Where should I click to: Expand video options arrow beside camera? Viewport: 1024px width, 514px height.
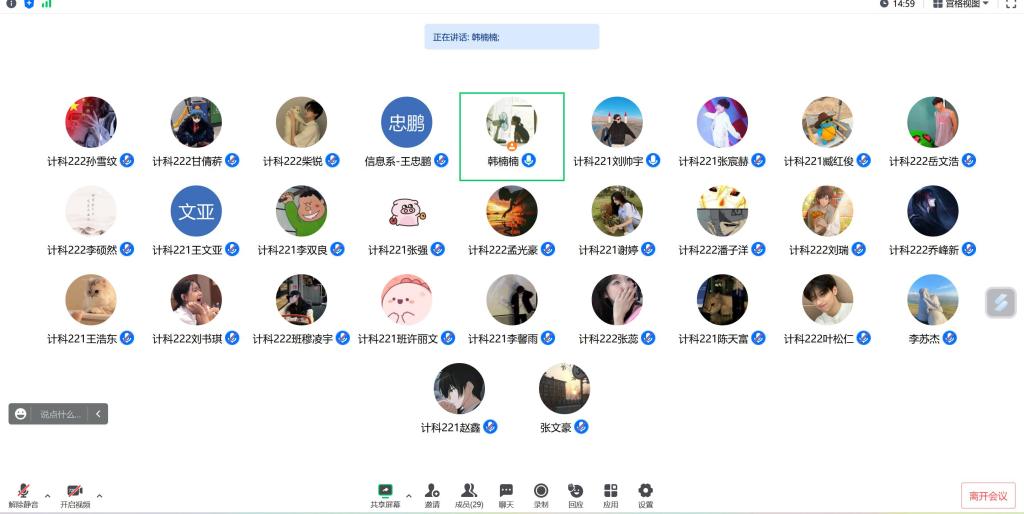pos(99,496)
